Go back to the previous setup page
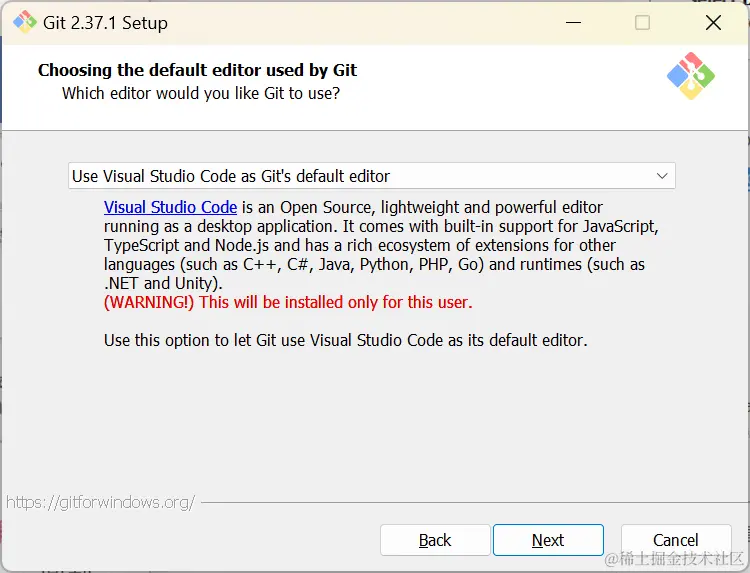The image size is (750, 573). coord(435,540)
